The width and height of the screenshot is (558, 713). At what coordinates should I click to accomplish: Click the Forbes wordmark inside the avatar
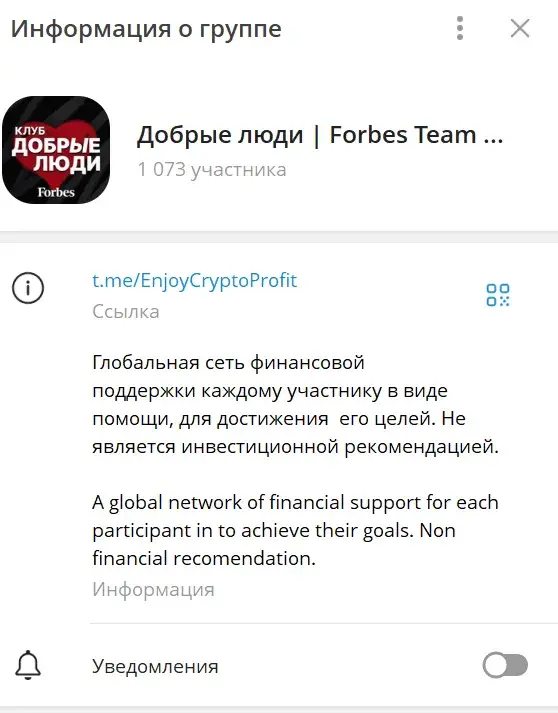pos(56,192)
